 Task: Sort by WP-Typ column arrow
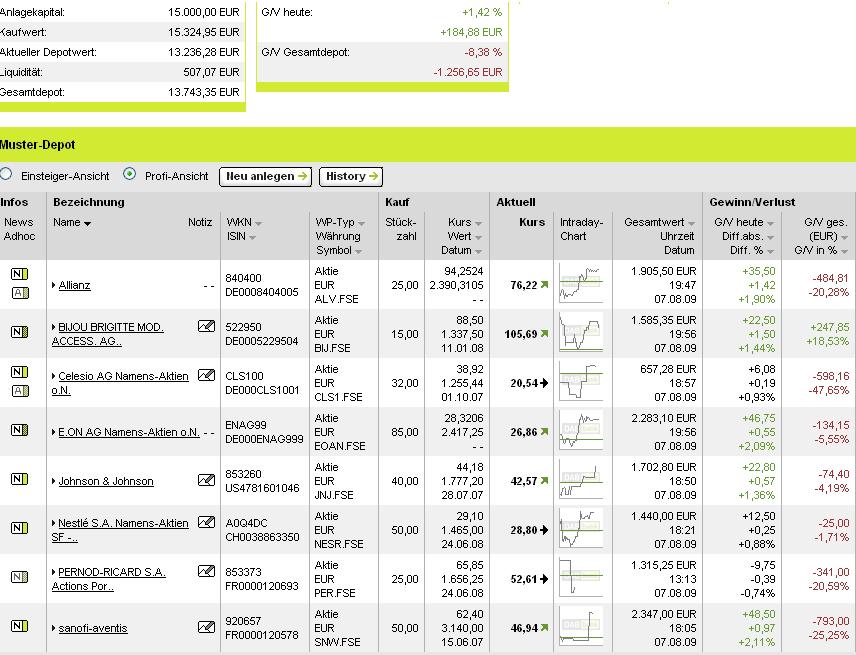[361, 223]
